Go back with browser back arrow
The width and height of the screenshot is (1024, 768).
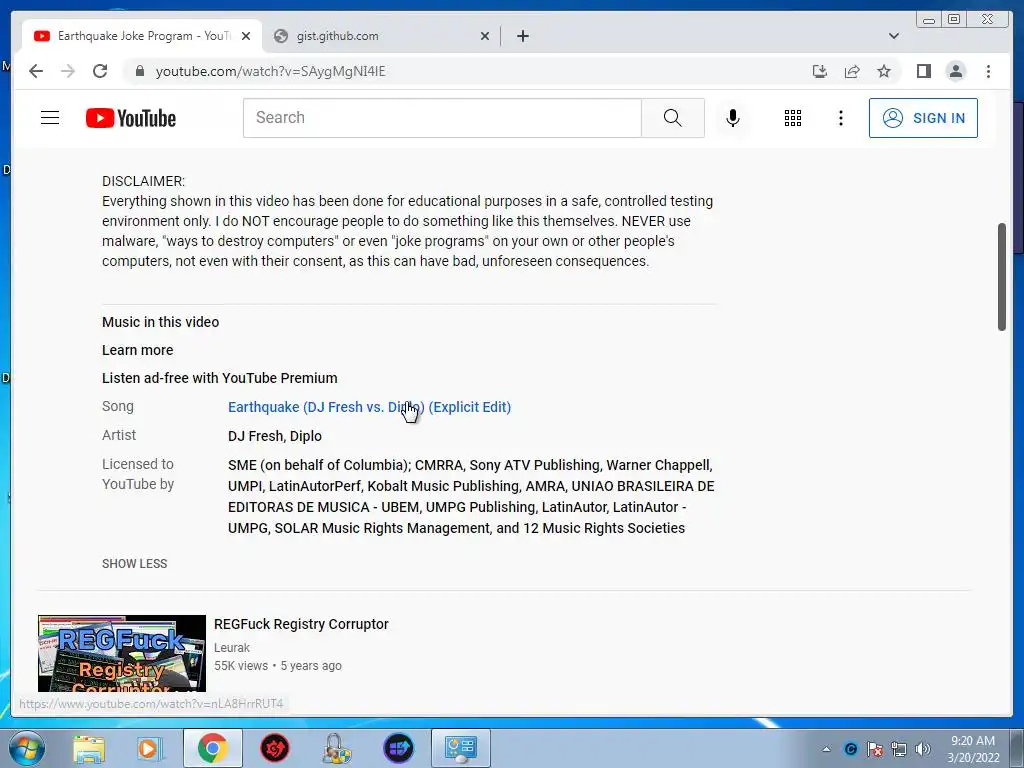[x=36, y=71]
